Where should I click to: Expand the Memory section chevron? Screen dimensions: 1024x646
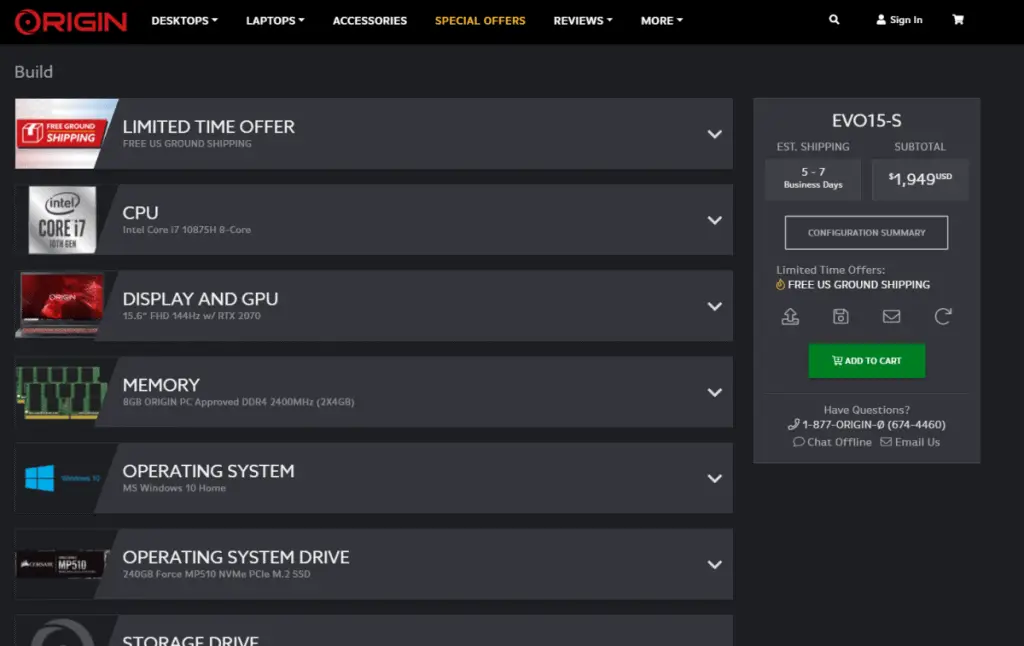[x=714, y=393]
